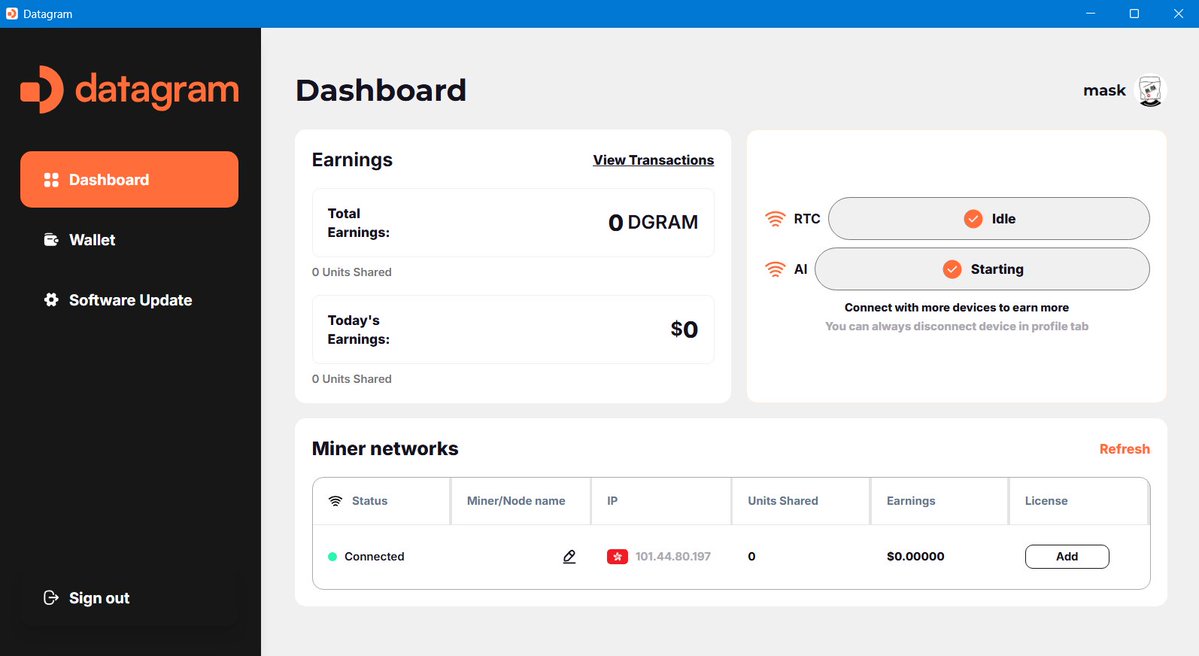Click '0 Units Shared' below Total Earnings
1199x656 pixels.
click(x=352, y=272)
